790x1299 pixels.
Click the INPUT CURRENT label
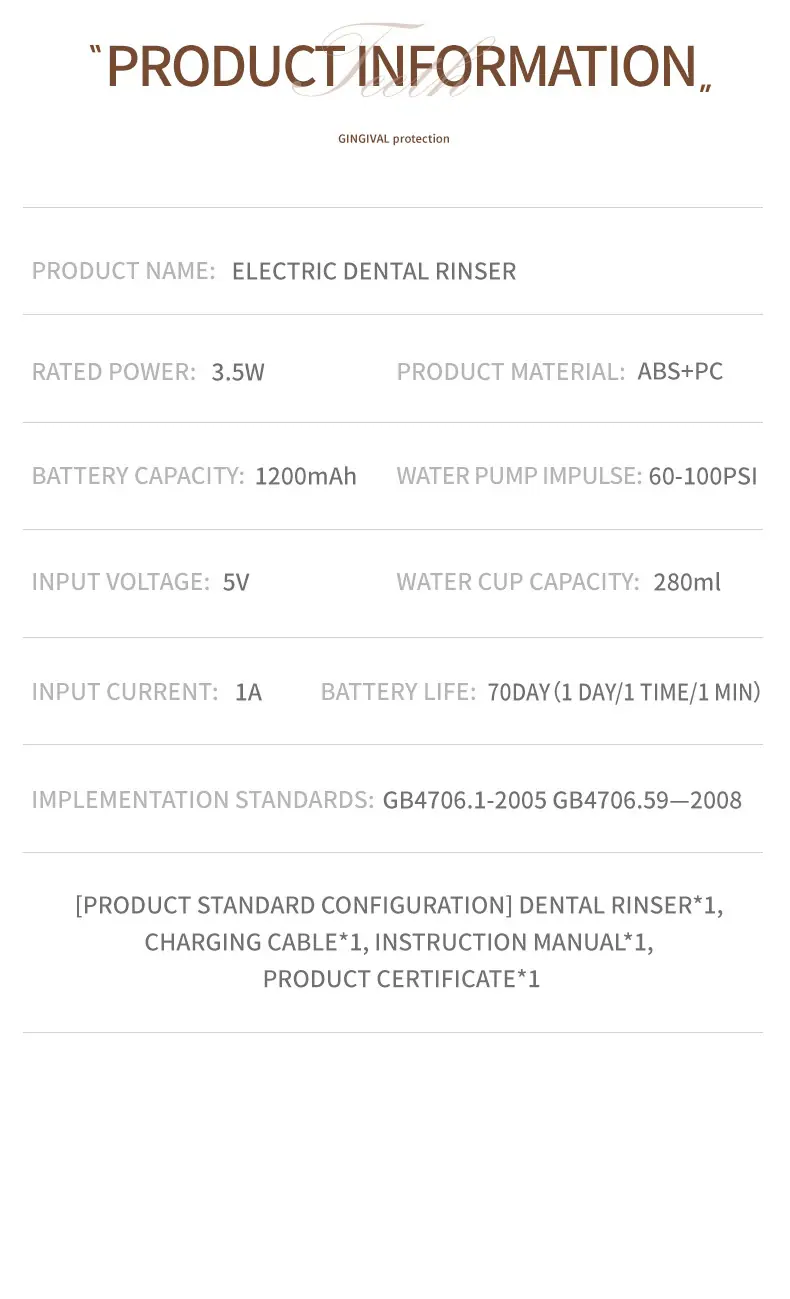(125, 692)
